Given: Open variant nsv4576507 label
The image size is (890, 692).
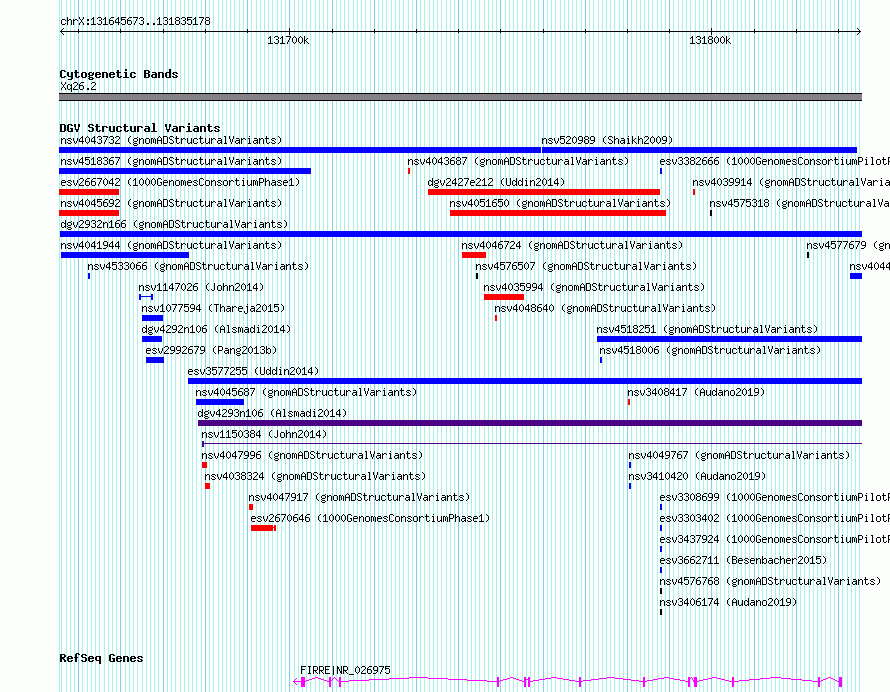Looking at the screenshot, I should pyautogui.click(x=586, y=266).
